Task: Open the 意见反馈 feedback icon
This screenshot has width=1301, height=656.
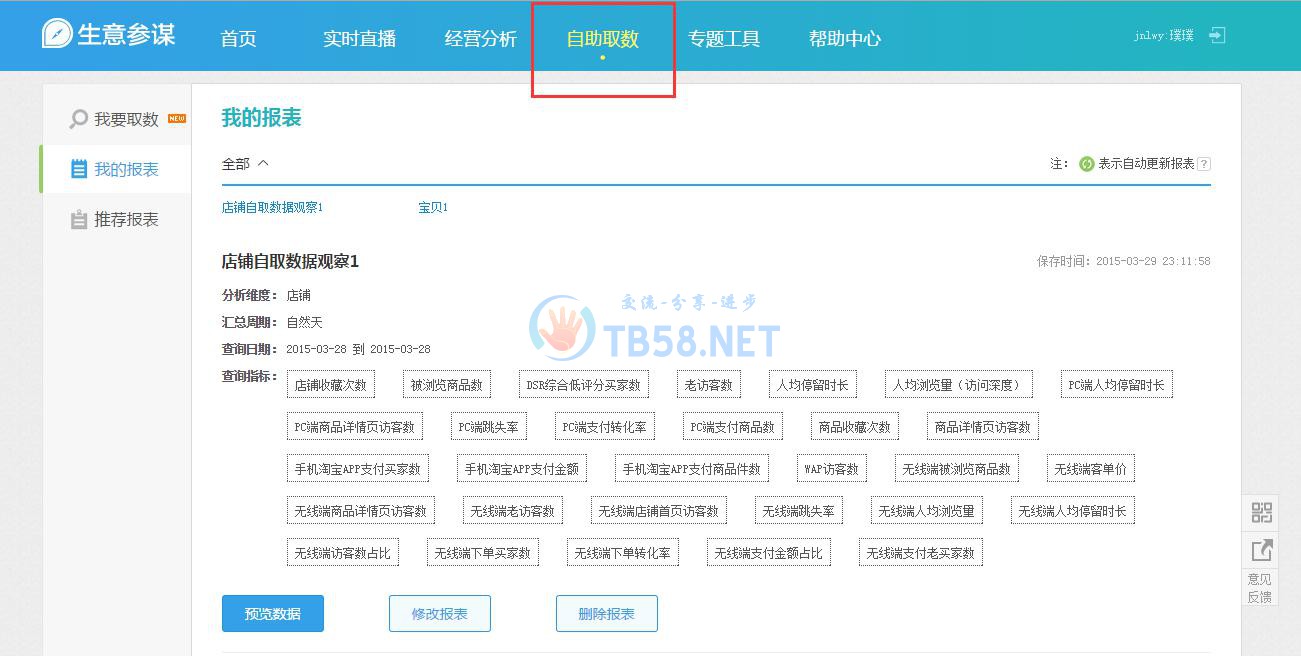Action: (1262, 550)
